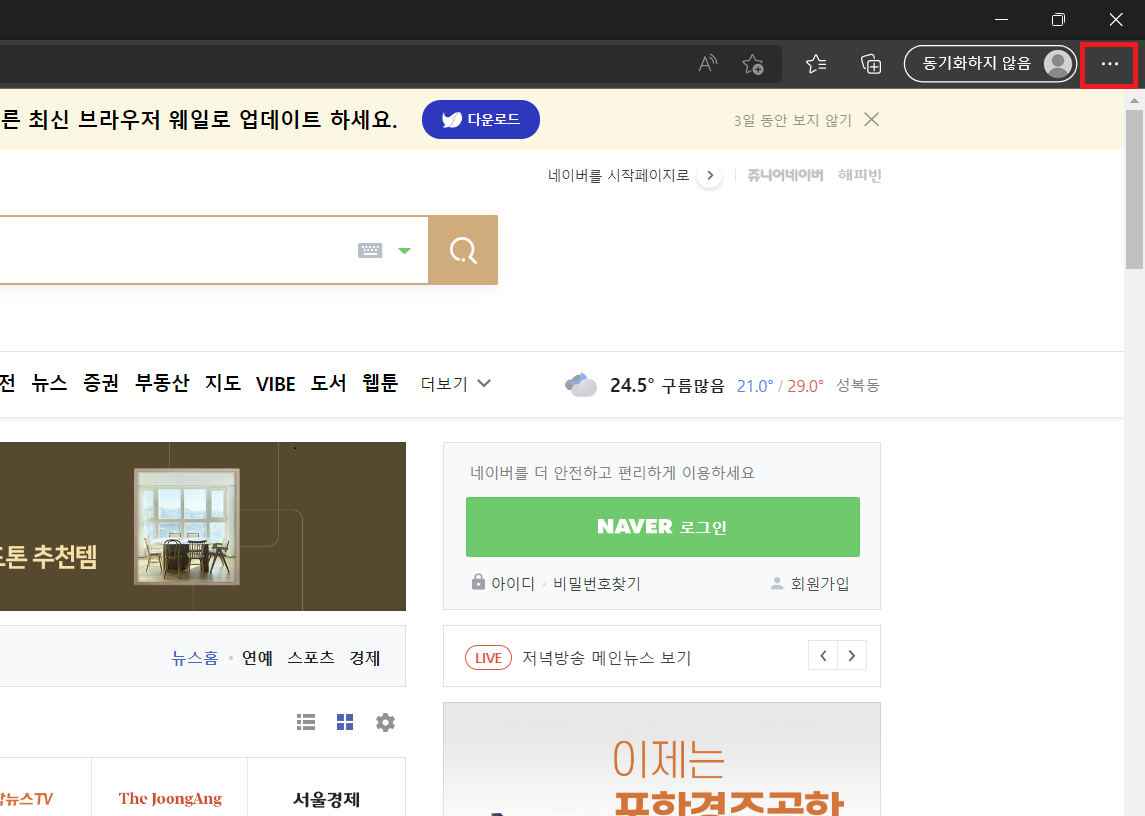Open 서울경제 news publisher
The height and width of the screenshot is (816, 1145).
[x=326, y=798]
